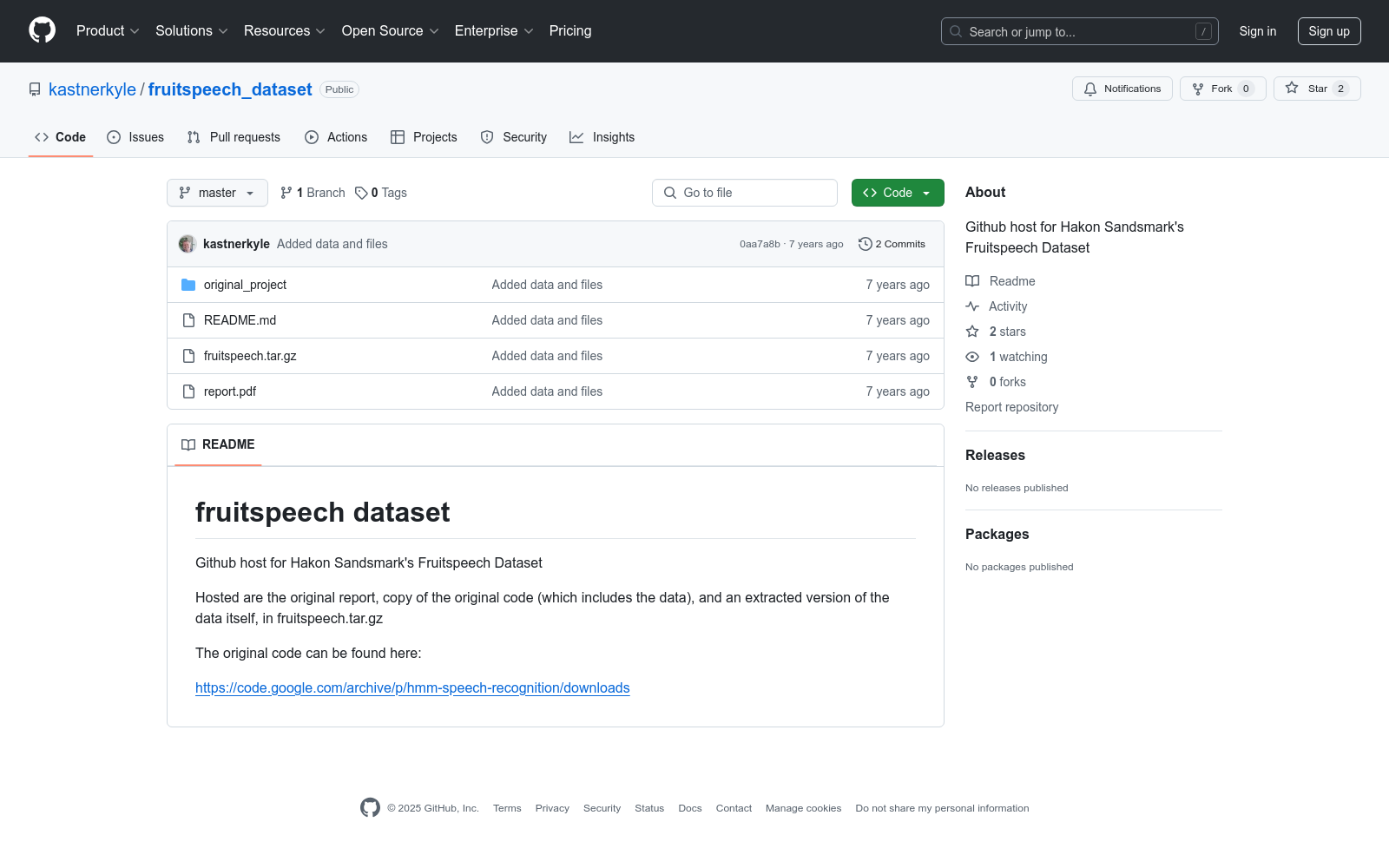Open the Insights tab
Screen dimensions: 1389x868
[x=602, y=137]
